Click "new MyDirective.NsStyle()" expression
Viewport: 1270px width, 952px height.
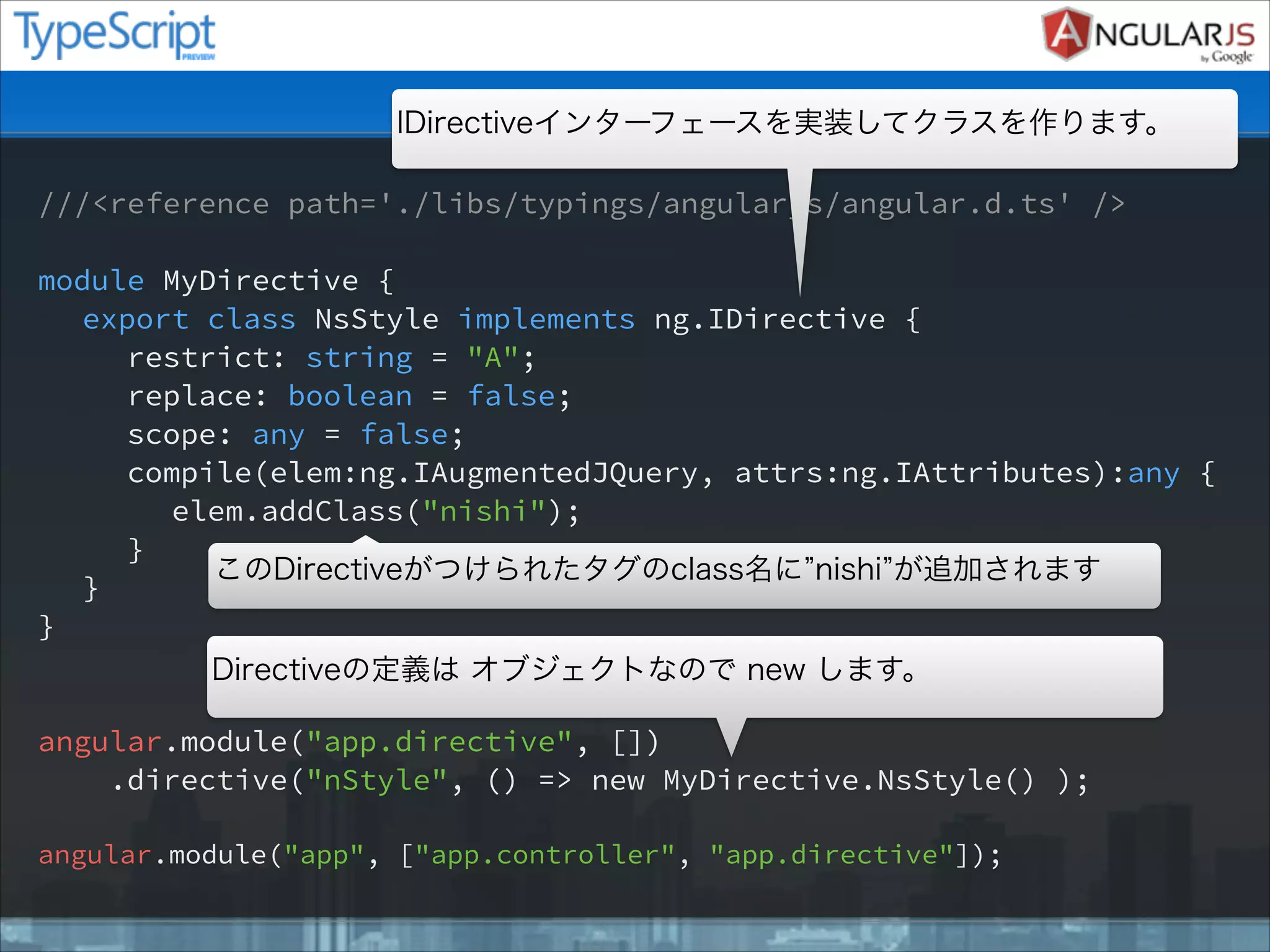[814, 781]
